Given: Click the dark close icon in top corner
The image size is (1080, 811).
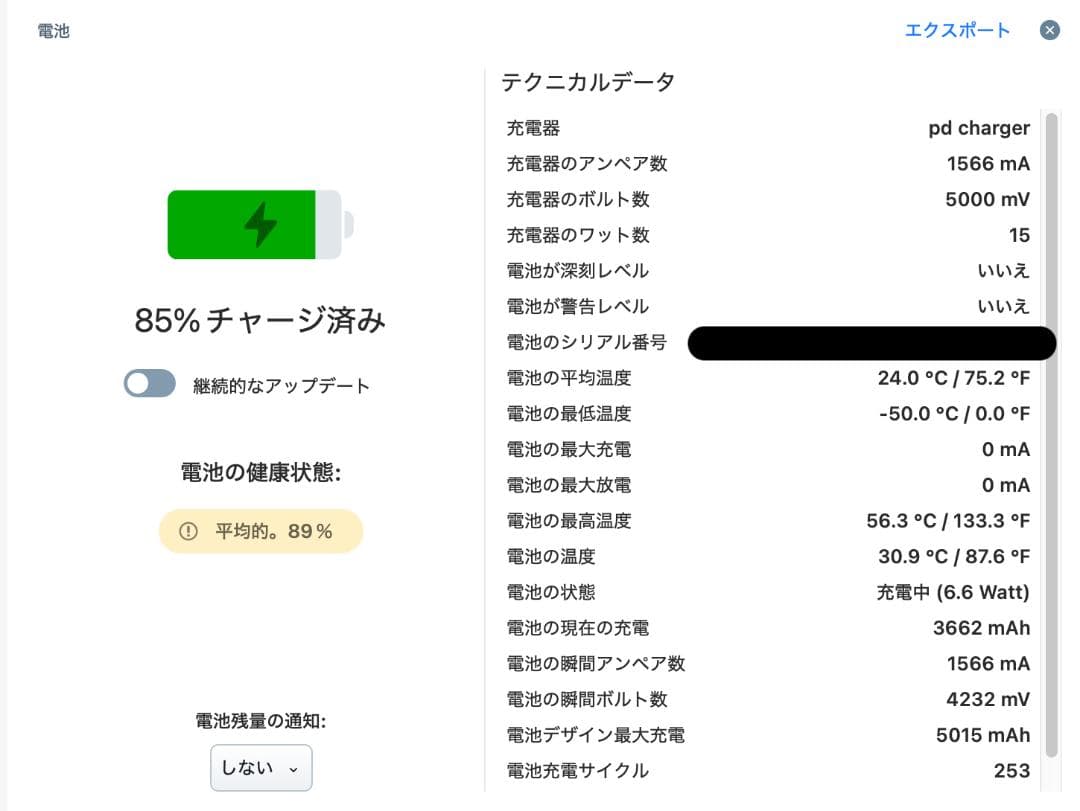Looking at the screenshot, I should pos(1049,29).
